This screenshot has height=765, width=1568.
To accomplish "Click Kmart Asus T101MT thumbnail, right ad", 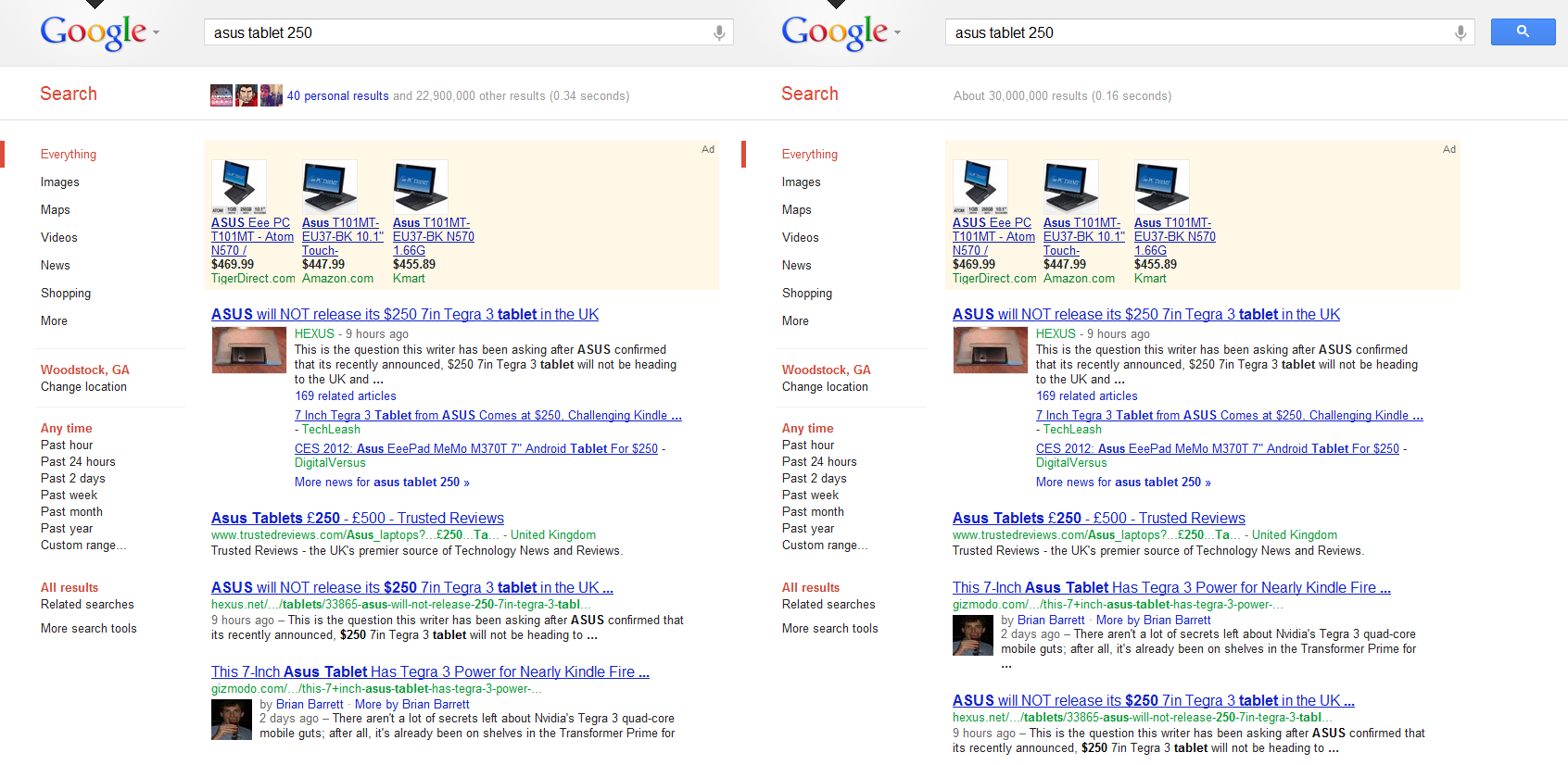I will (x=1162, y=186).
